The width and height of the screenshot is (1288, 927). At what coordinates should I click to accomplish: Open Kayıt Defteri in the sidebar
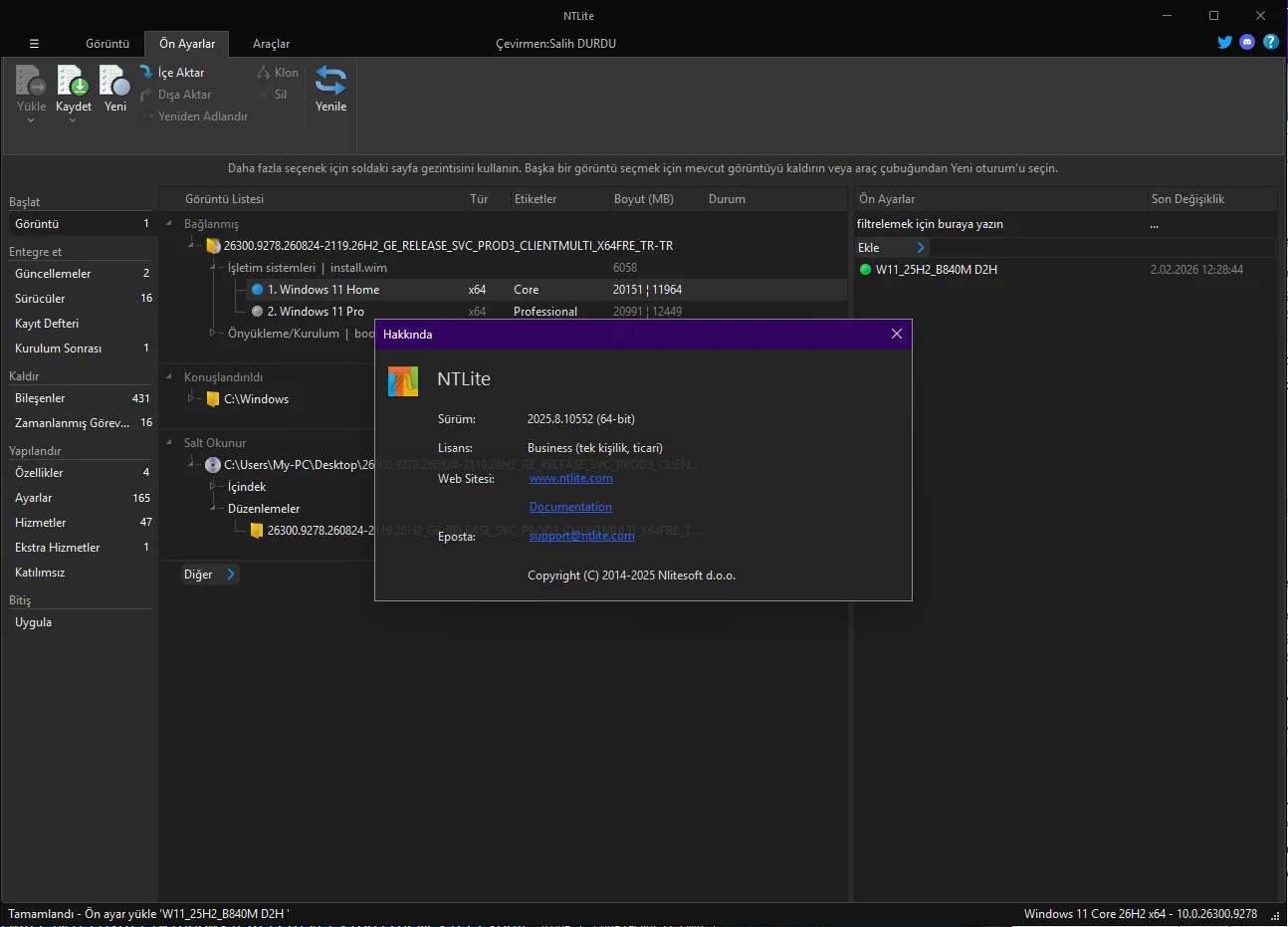(81, 324)
